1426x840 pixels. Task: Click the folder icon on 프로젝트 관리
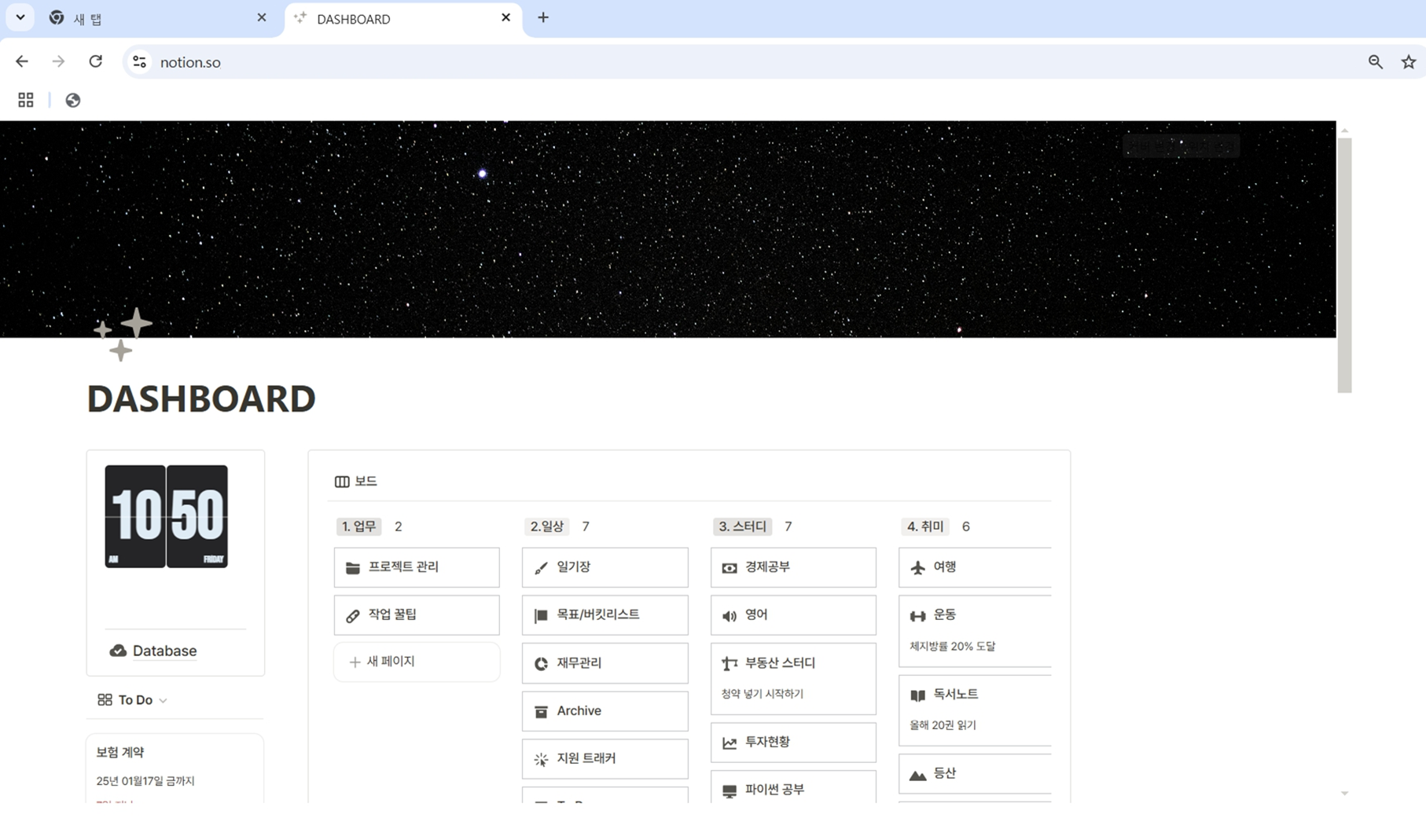353,568
